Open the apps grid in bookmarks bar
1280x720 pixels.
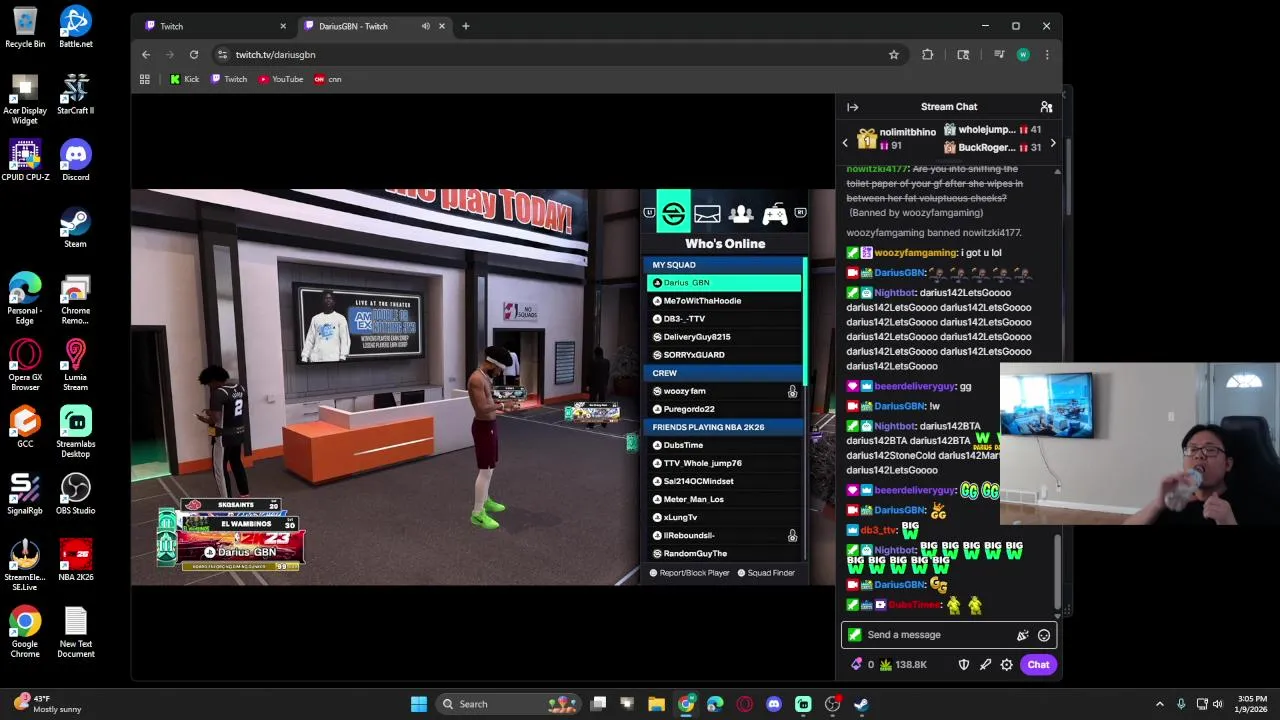coord(145,79)
